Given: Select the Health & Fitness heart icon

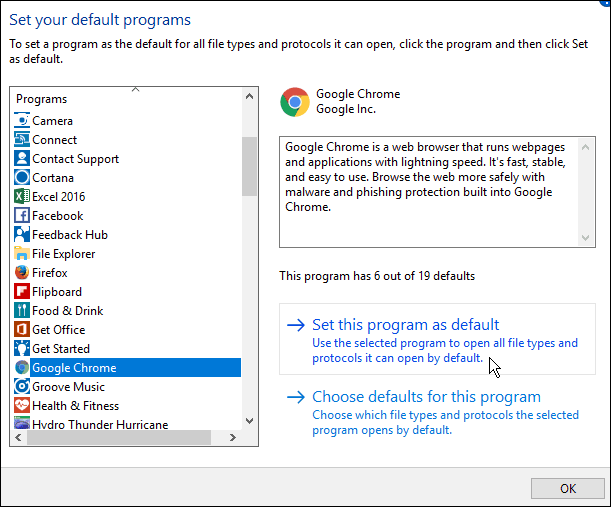Looking at the screenshot, I should click(x=22, y=406).
